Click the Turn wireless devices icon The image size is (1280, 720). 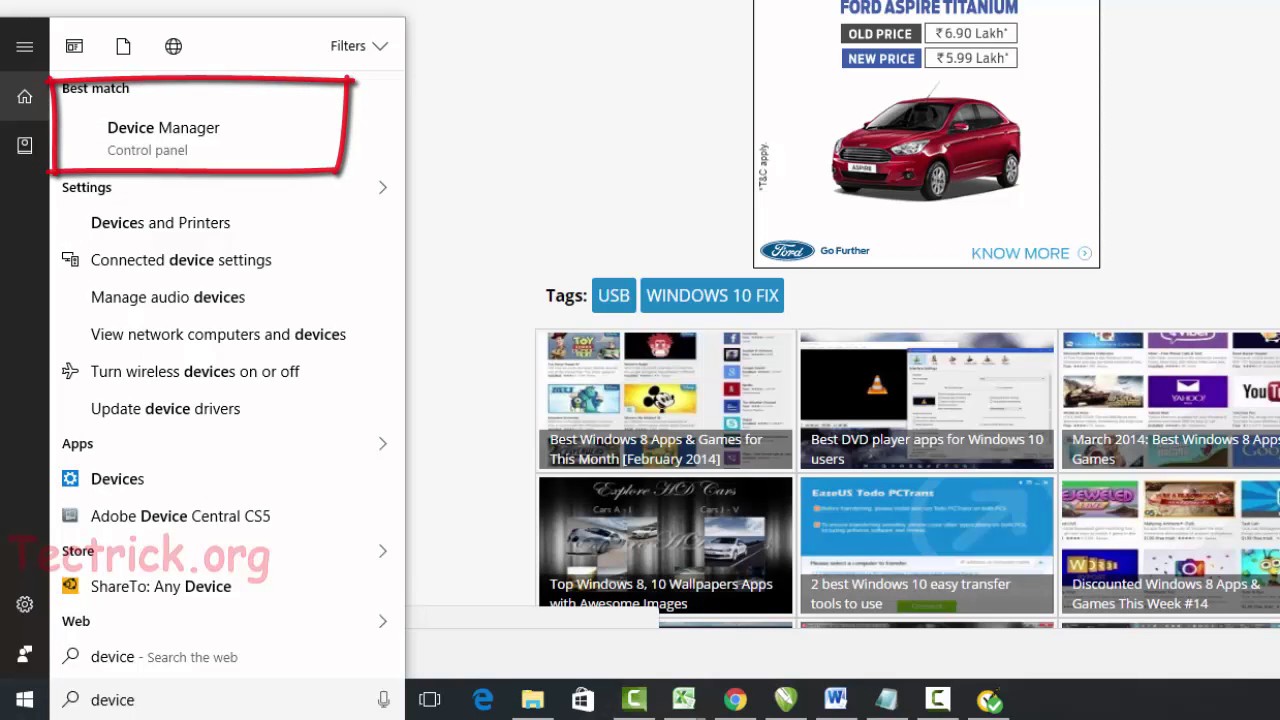coord(70,371)
